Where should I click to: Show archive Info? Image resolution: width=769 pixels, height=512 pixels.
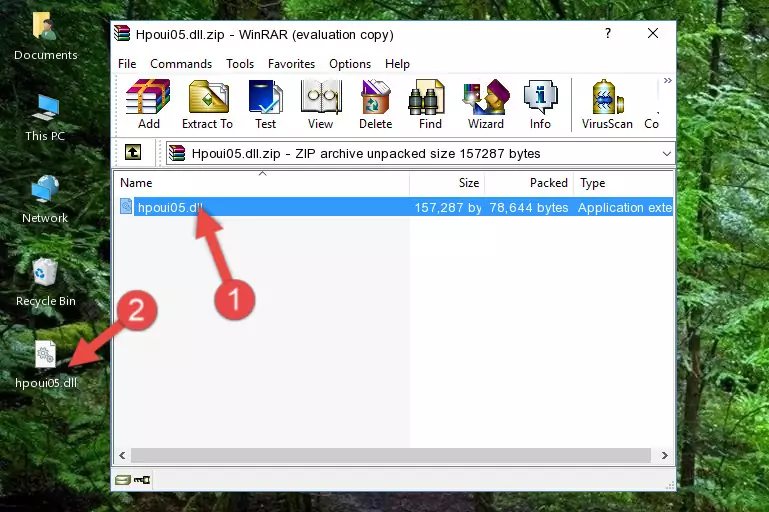540,104
